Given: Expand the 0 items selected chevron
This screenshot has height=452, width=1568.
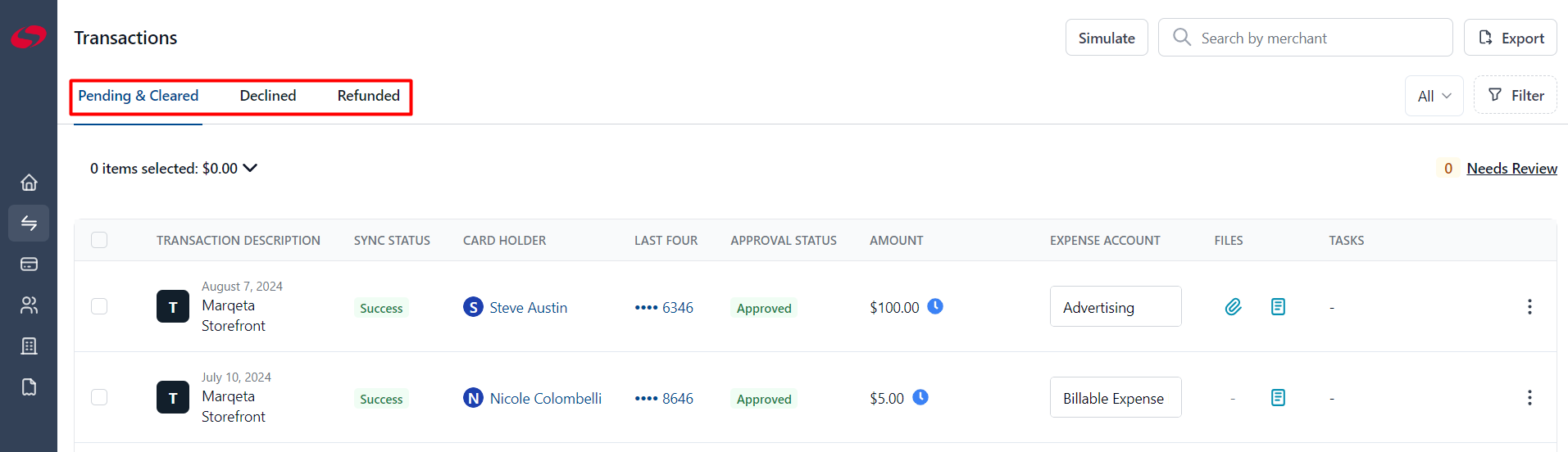Looking at the screenshot, I should (x=250, y=168).
